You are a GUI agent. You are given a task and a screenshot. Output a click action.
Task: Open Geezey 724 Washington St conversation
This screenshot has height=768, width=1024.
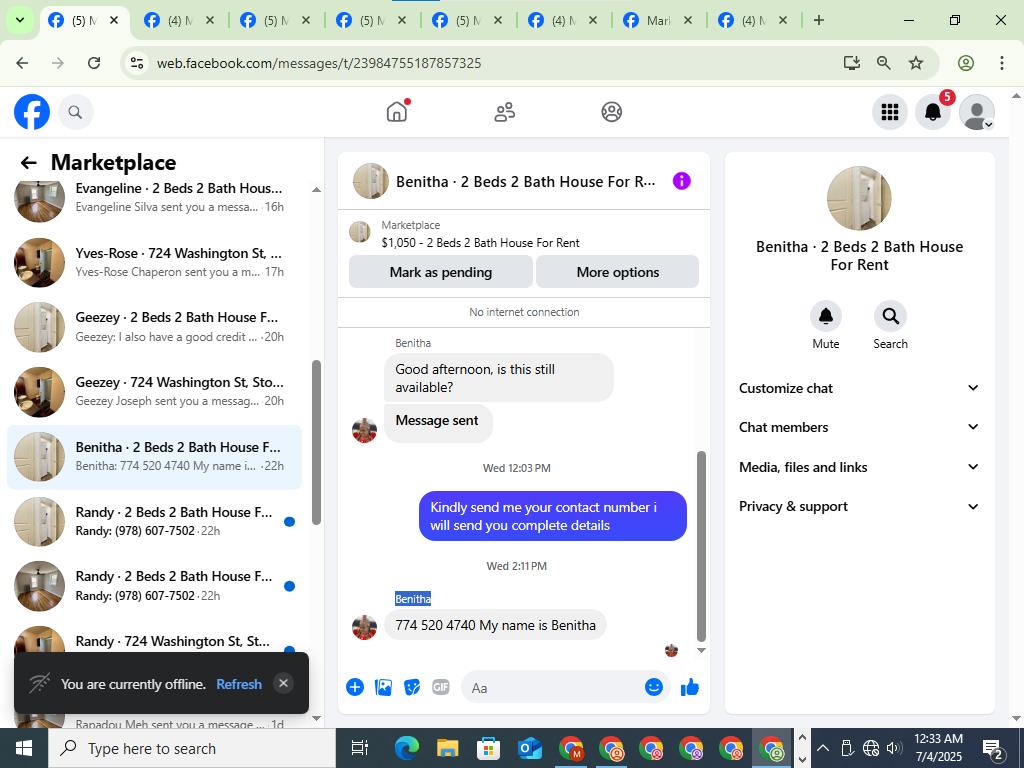coord(154,392)
